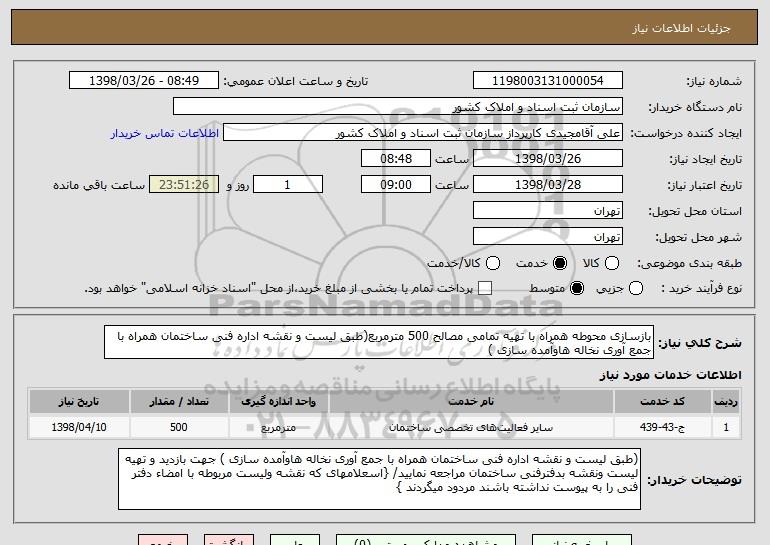770x545 pixels.
Task: Click the request creator name field
Action: 423,133
